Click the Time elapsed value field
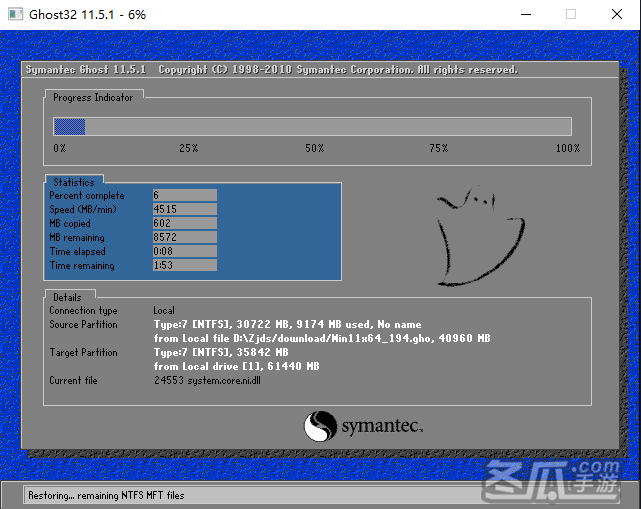 coord(184,252)
